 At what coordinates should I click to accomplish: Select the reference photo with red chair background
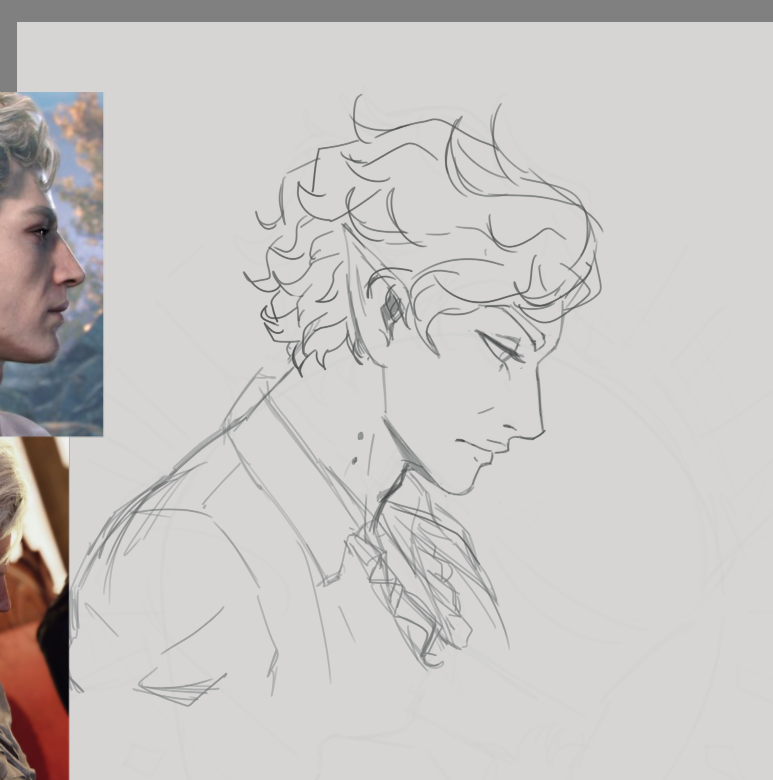pos(34,608)
